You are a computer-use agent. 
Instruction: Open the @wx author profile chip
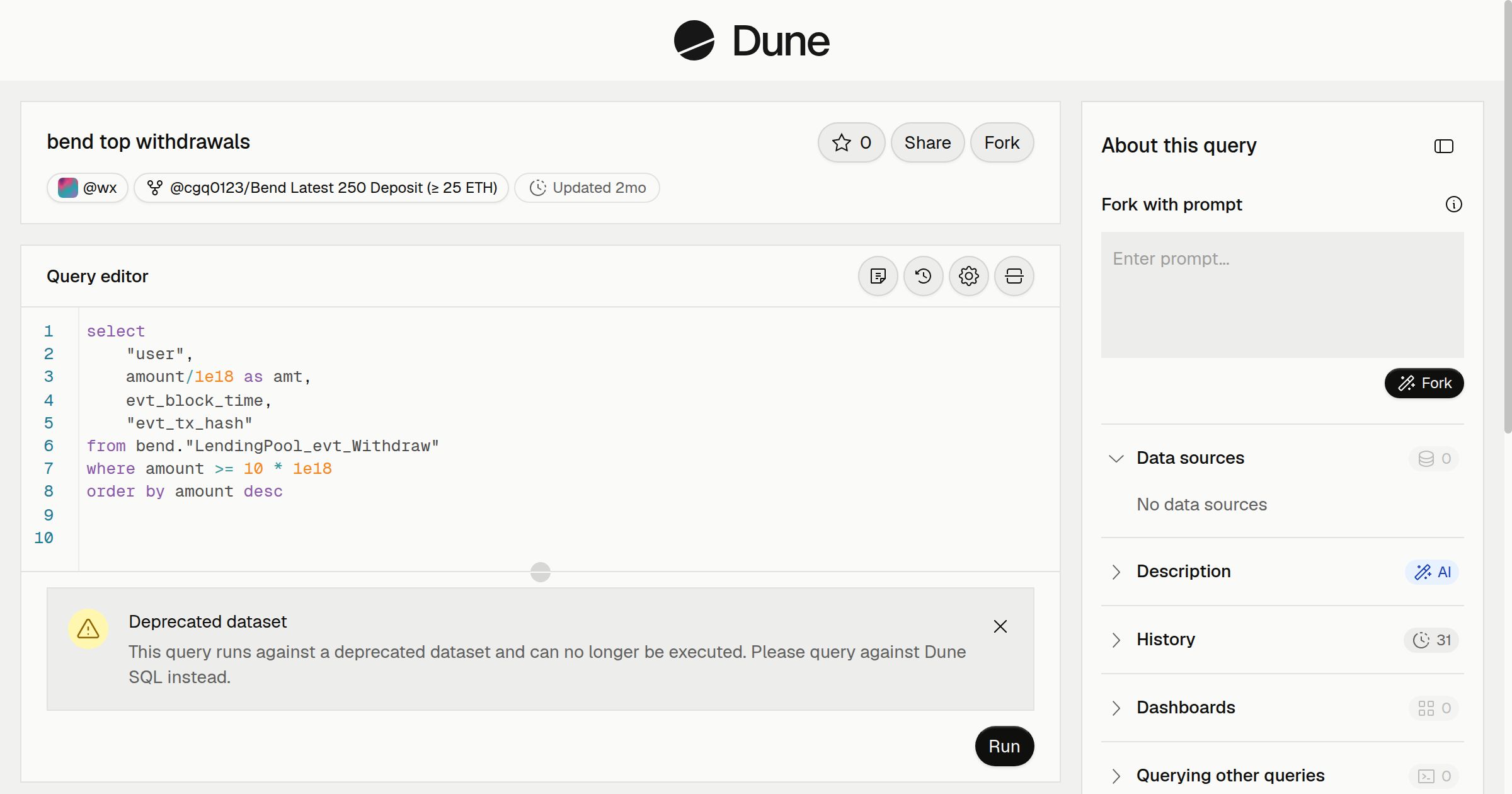[x=88, y=188]
